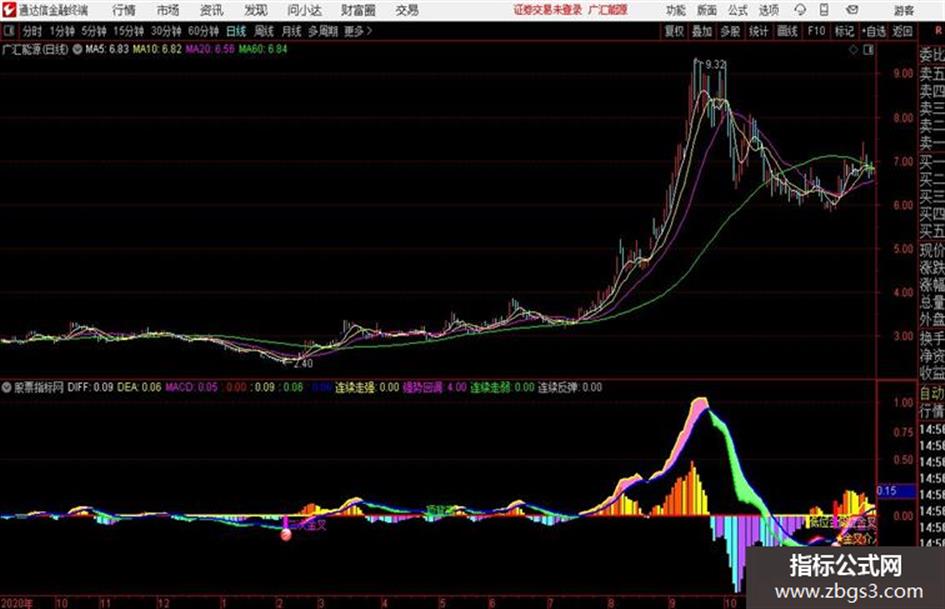
Task: Click the 多股 multi-stock toolbar button
Action: click(x=730, y=31)
